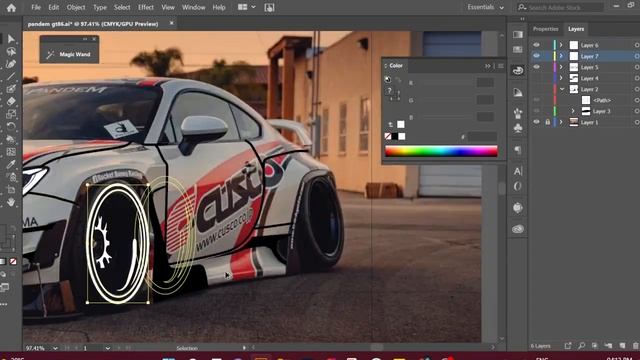Delete selection with Layers trash icon
This screenshot has width=640, height=360.
(x=635, y=346)
